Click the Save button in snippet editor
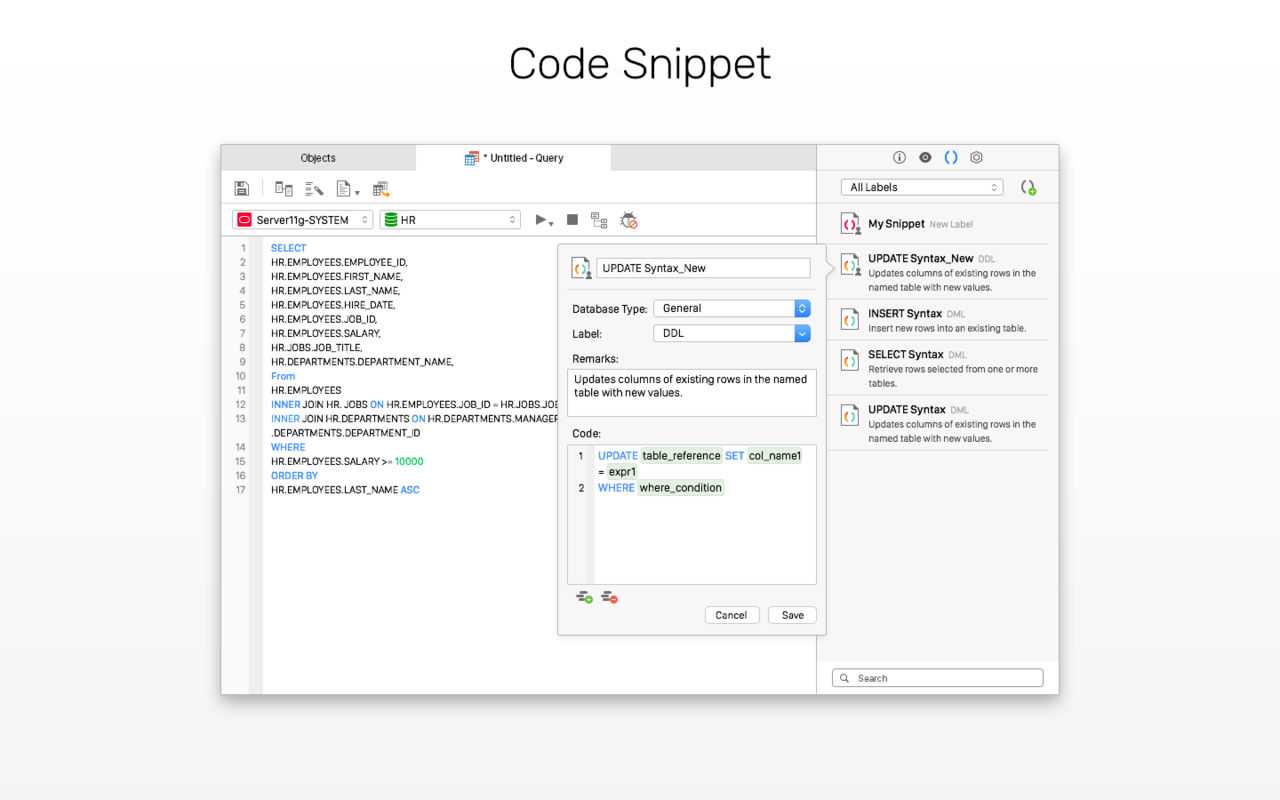The image size is (1280, 800). coord(793,615)
